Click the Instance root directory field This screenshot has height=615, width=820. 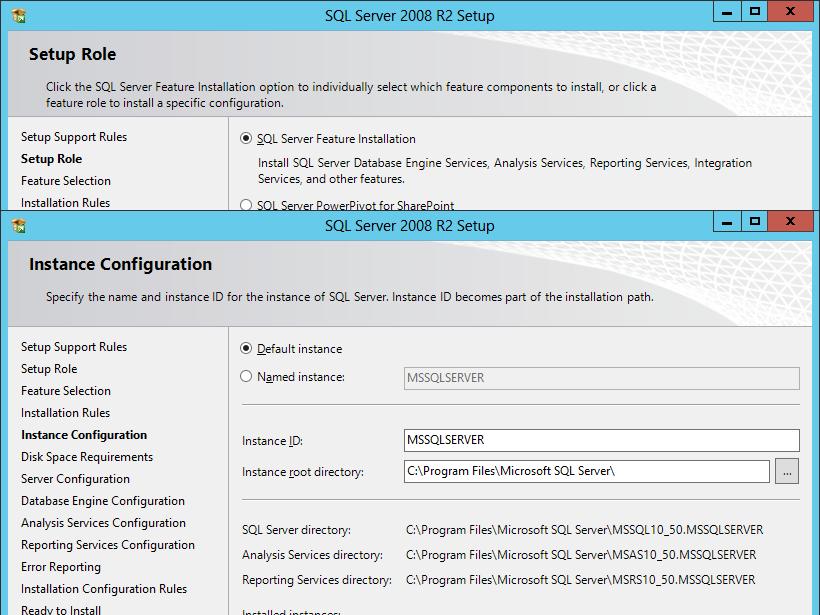(587, 471)
